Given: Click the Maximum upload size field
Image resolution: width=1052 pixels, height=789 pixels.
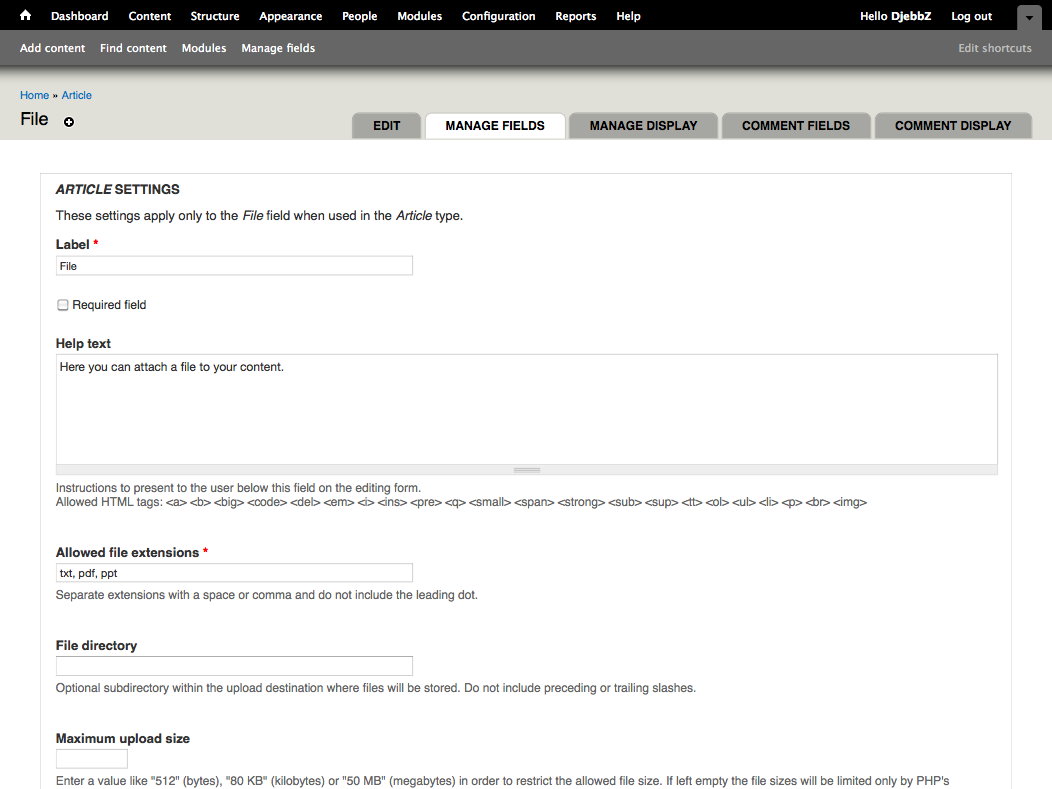Looking at the screenshot, I should click(92, 759).
